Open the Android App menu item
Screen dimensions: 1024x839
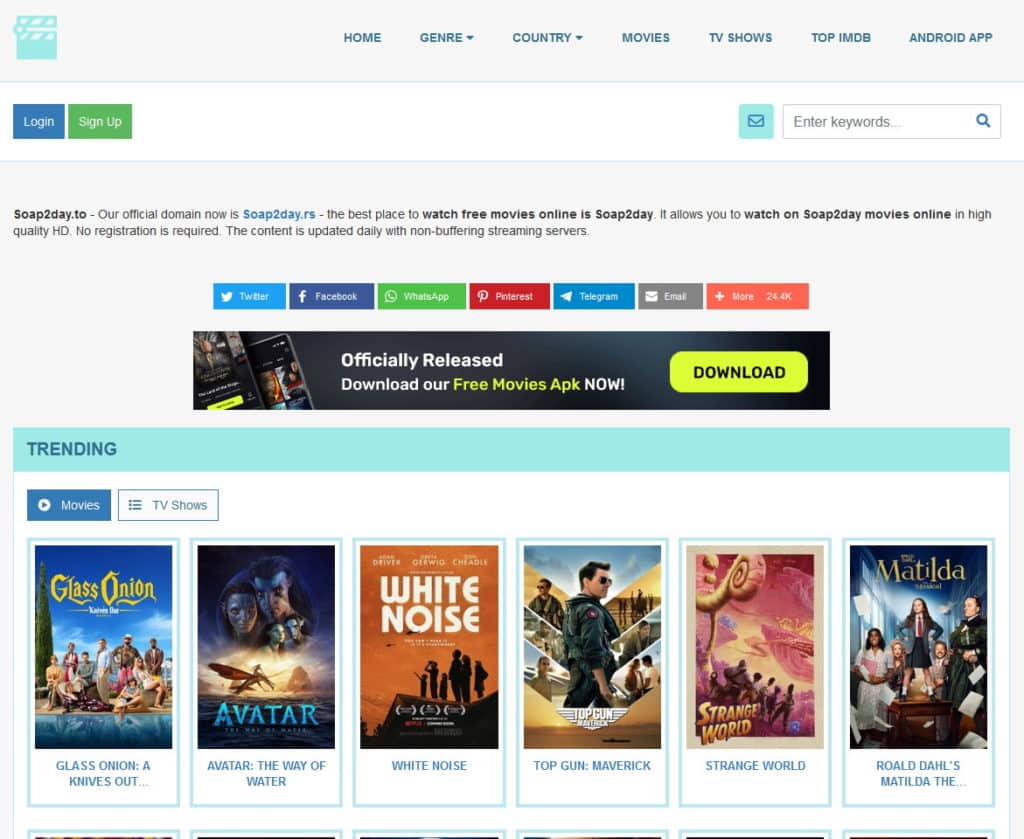951,38
